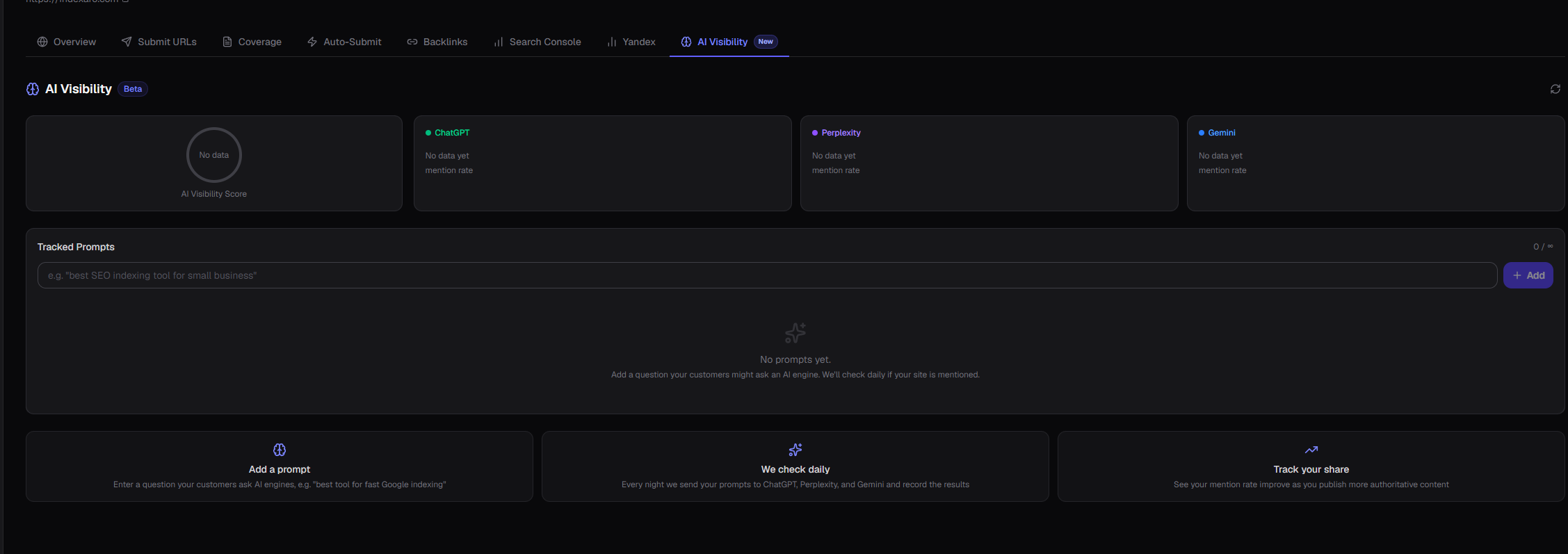1568x554 pixels.
Task: Select the AI Visibility tab
Action: pos(729,42)
